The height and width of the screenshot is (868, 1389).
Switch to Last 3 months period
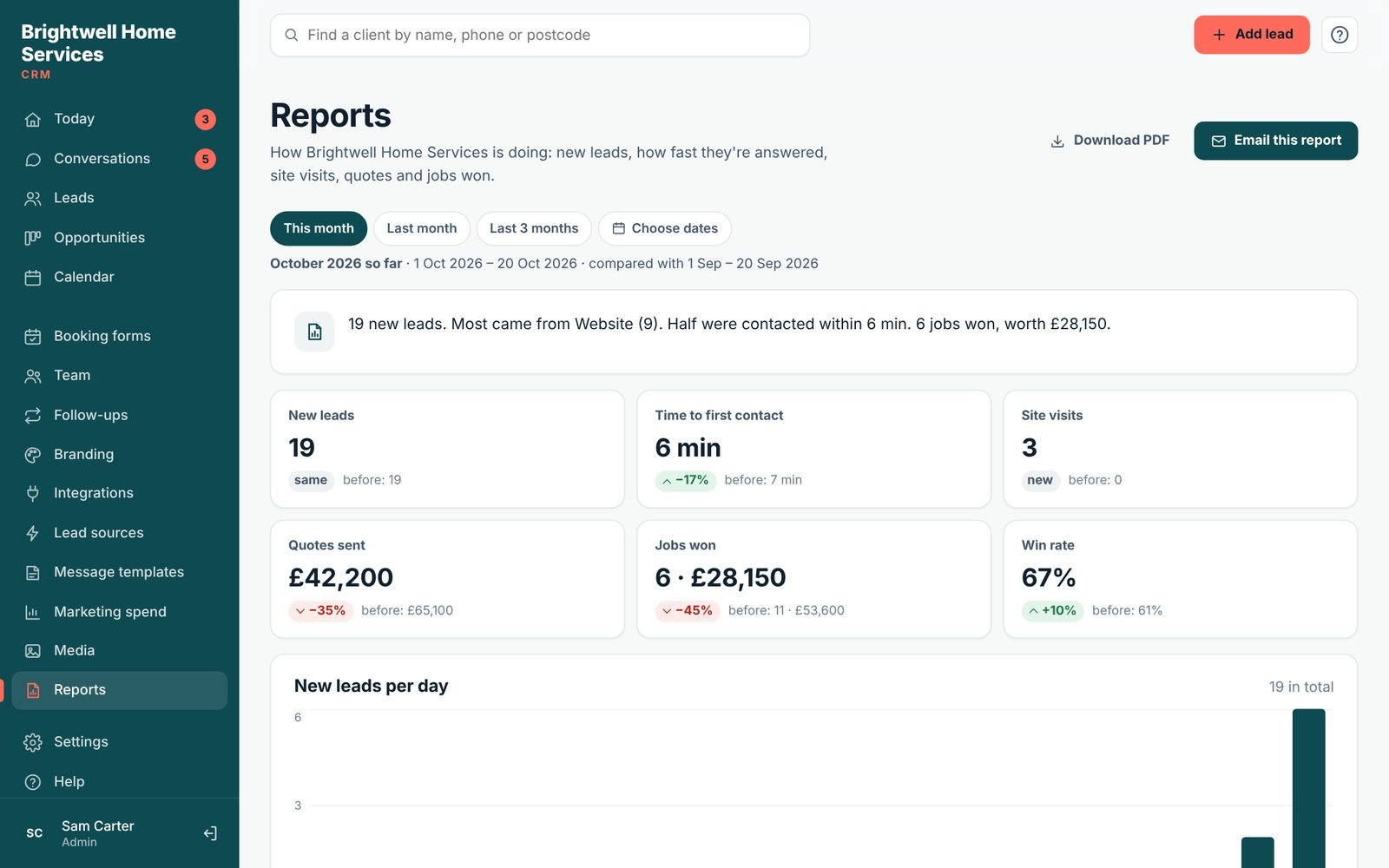point(534,228)
